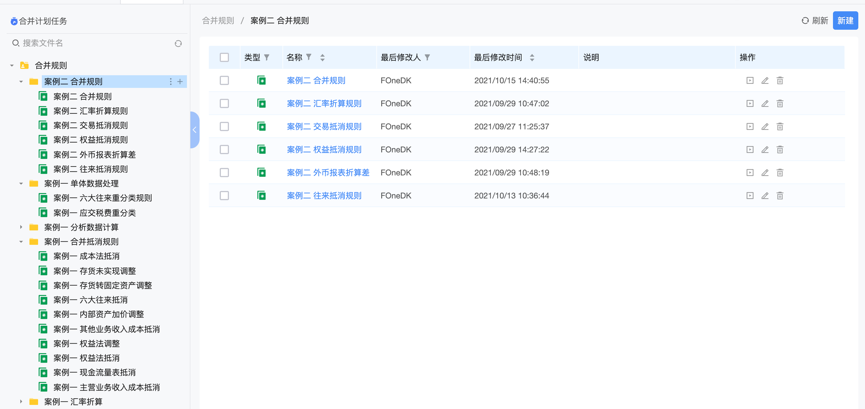Select 案例一 存货转固定资产调整 in tree
This screenshot has height=409, width=865.
point(103,285)
